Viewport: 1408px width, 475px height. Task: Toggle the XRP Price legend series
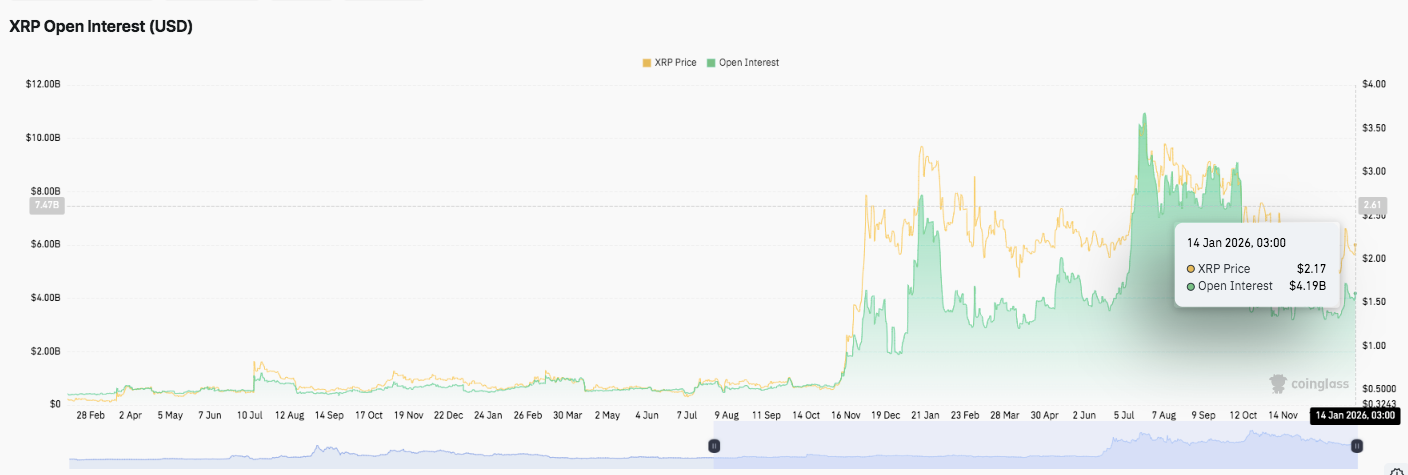(675, 62)
